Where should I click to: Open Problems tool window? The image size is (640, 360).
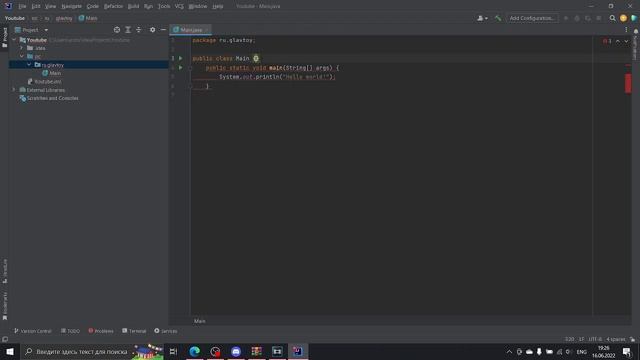101,331
